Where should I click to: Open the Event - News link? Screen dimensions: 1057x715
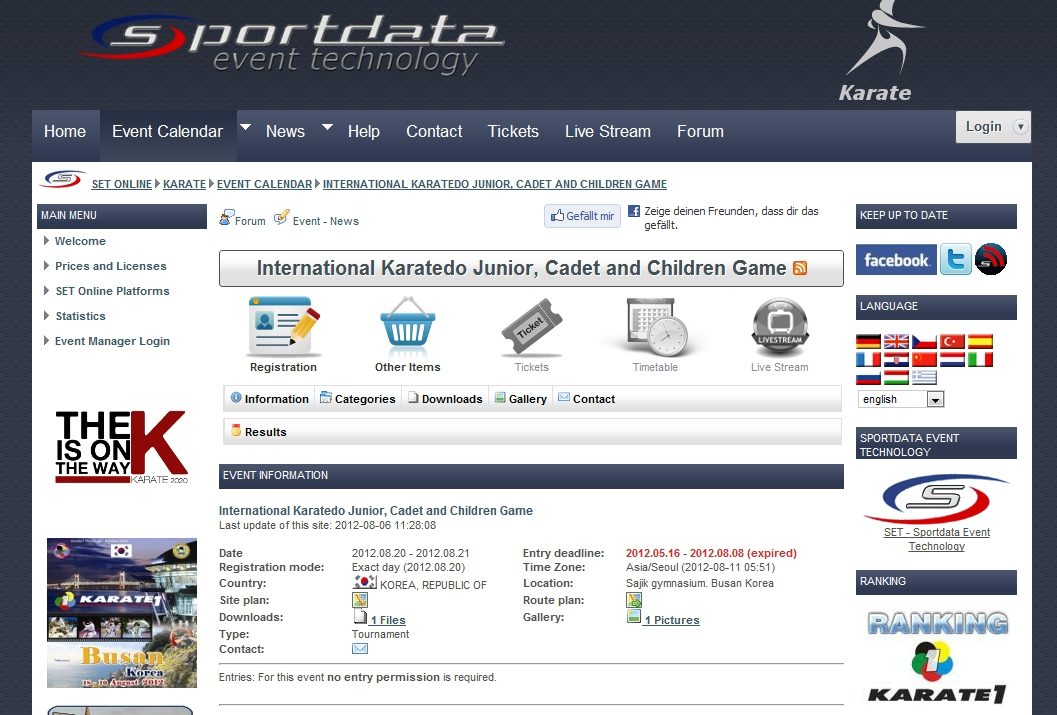[316, 219]
